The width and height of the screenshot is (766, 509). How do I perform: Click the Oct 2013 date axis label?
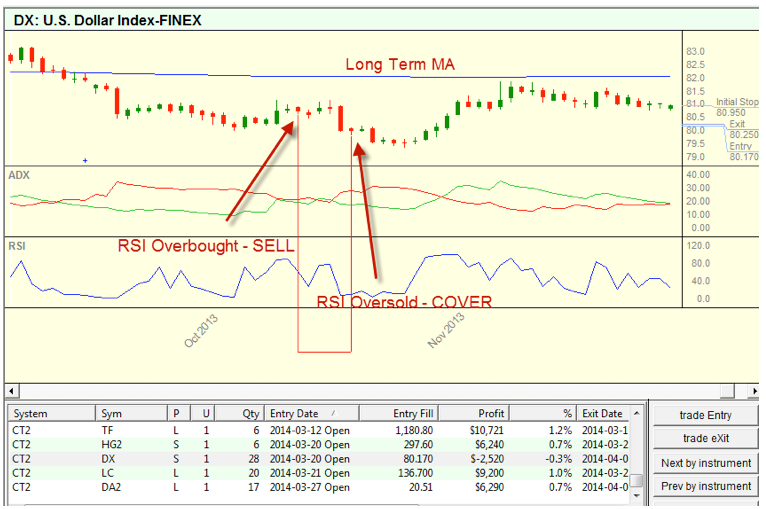(x=201, y=331)
